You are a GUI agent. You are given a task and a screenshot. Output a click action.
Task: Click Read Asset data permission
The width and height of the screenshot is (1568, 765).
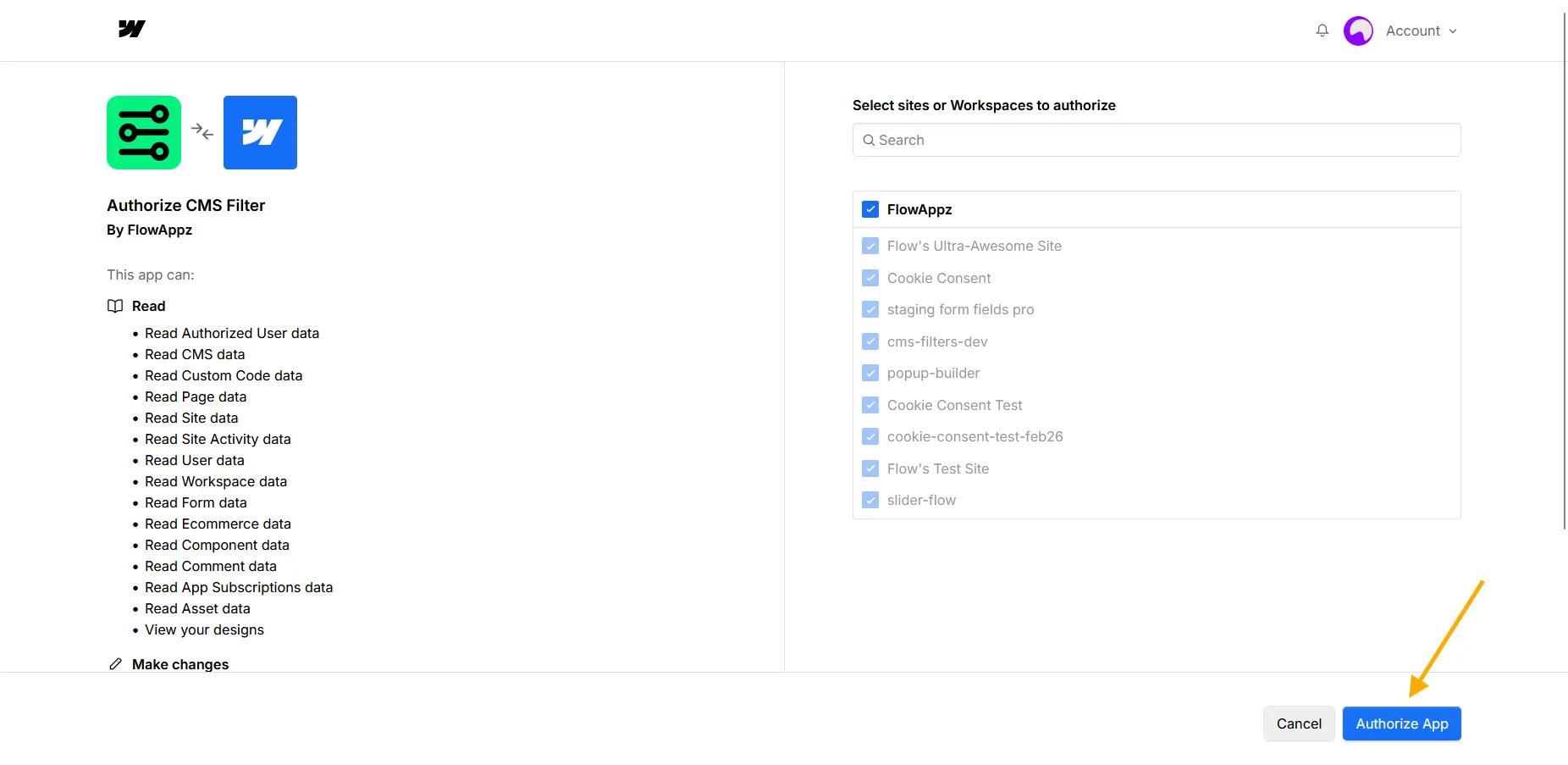pyautogui.click(x=197, y=608)
